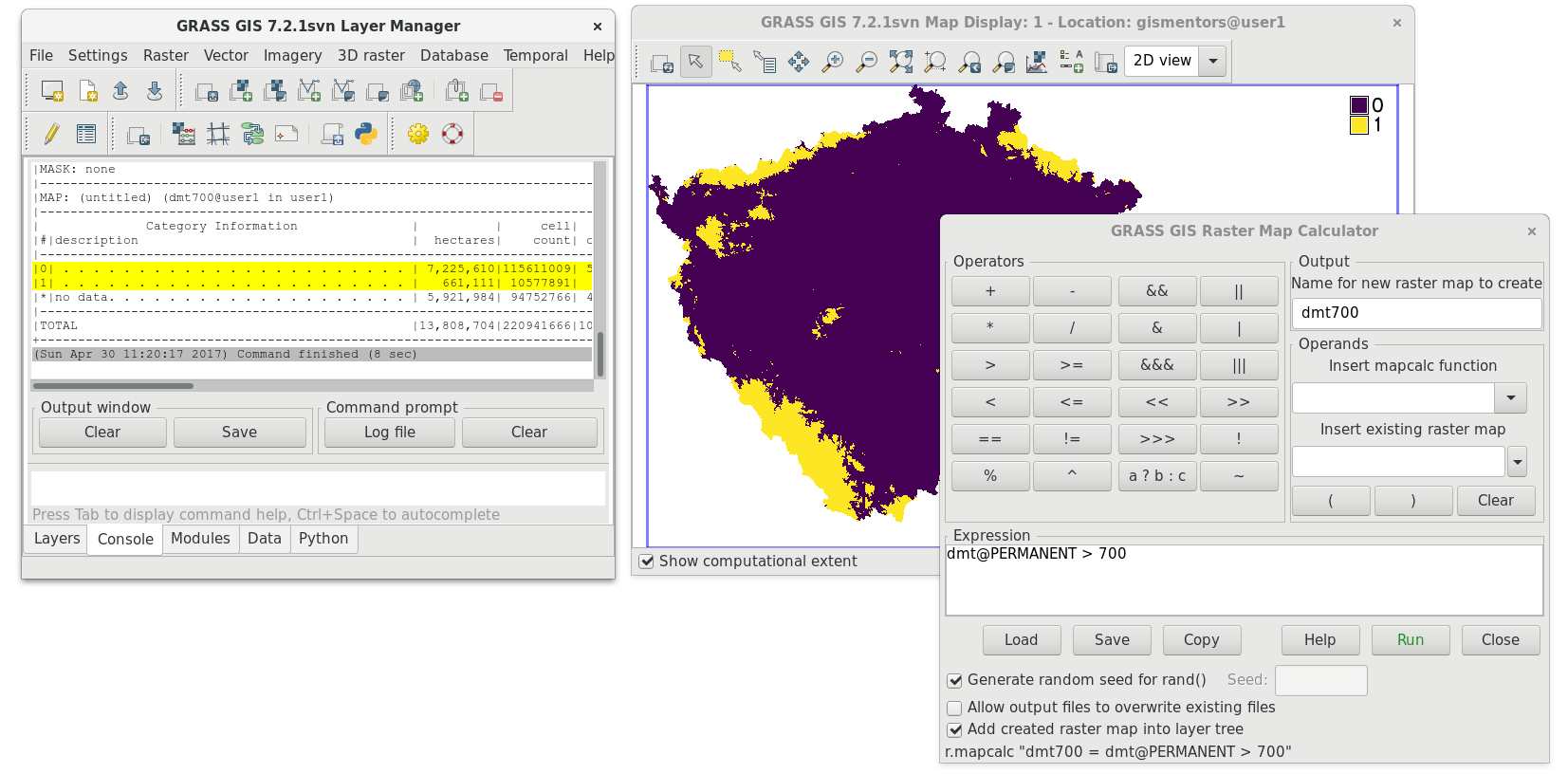
Task: Uncheck Generate random seed for rand()
Action: (955, 680)
